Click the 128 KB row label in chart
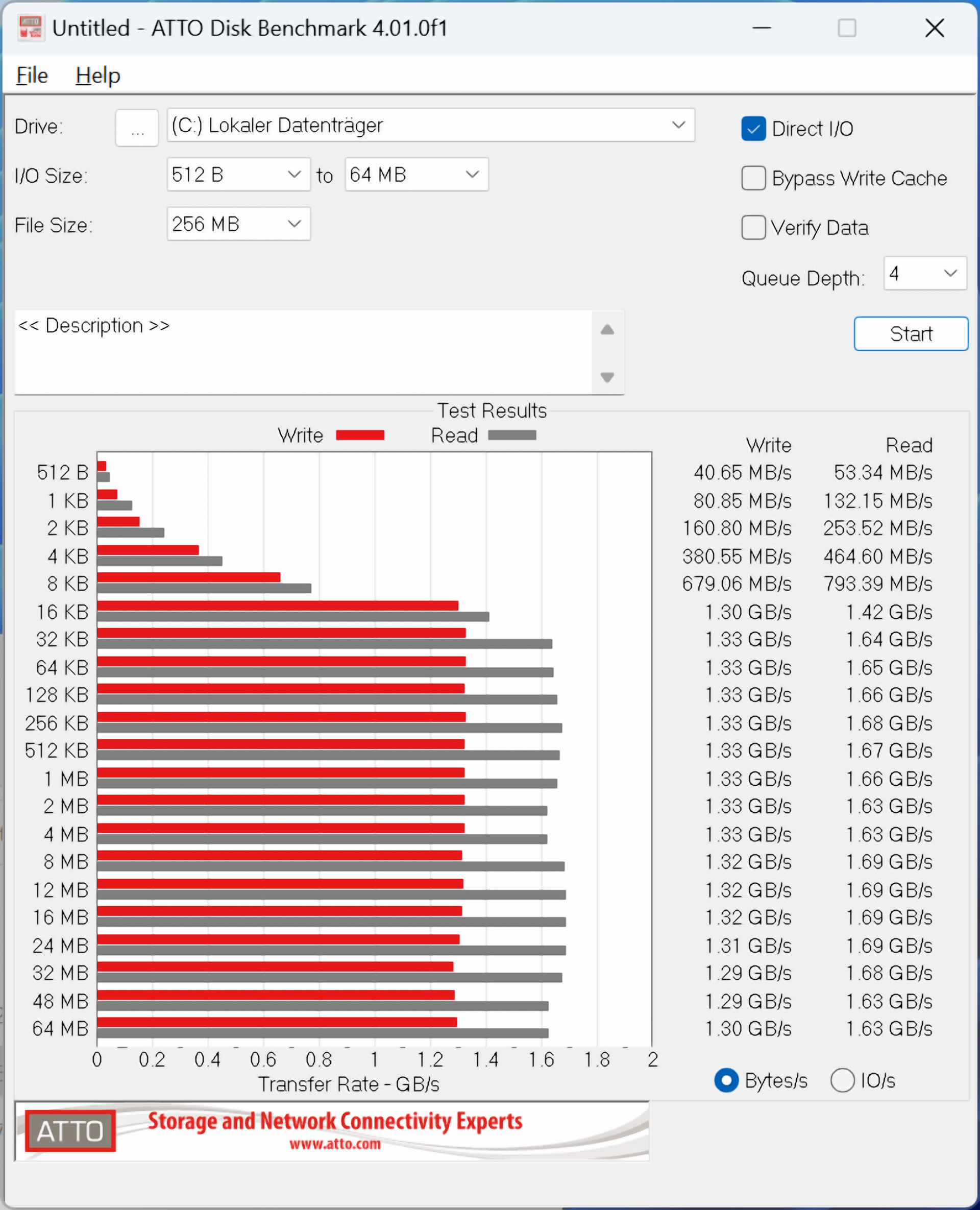 click(57, 695)
